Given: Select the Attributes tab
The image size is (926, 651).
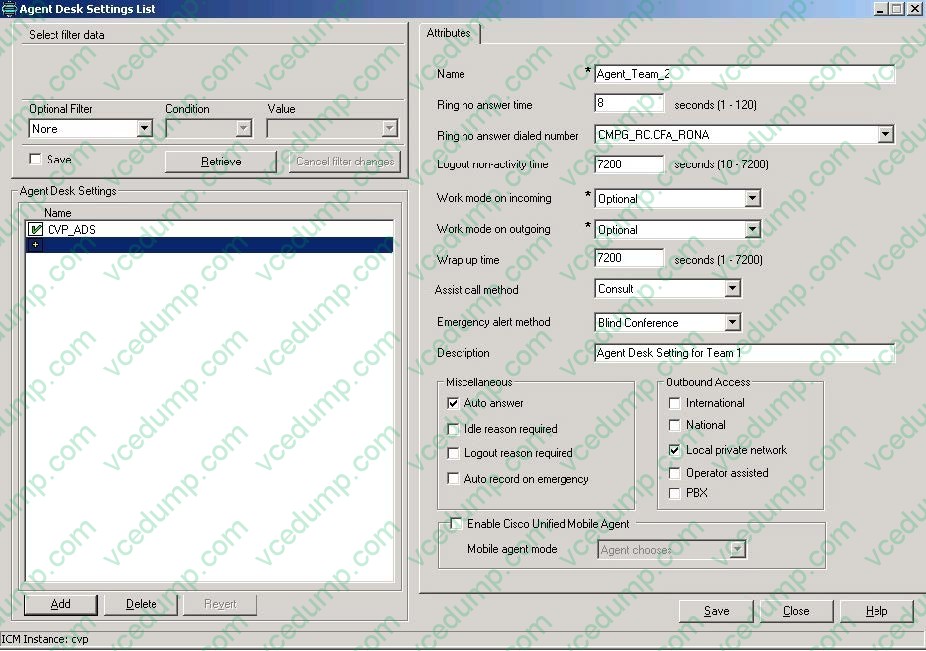Looking at the screenshot, I should (x=449, y=33).
